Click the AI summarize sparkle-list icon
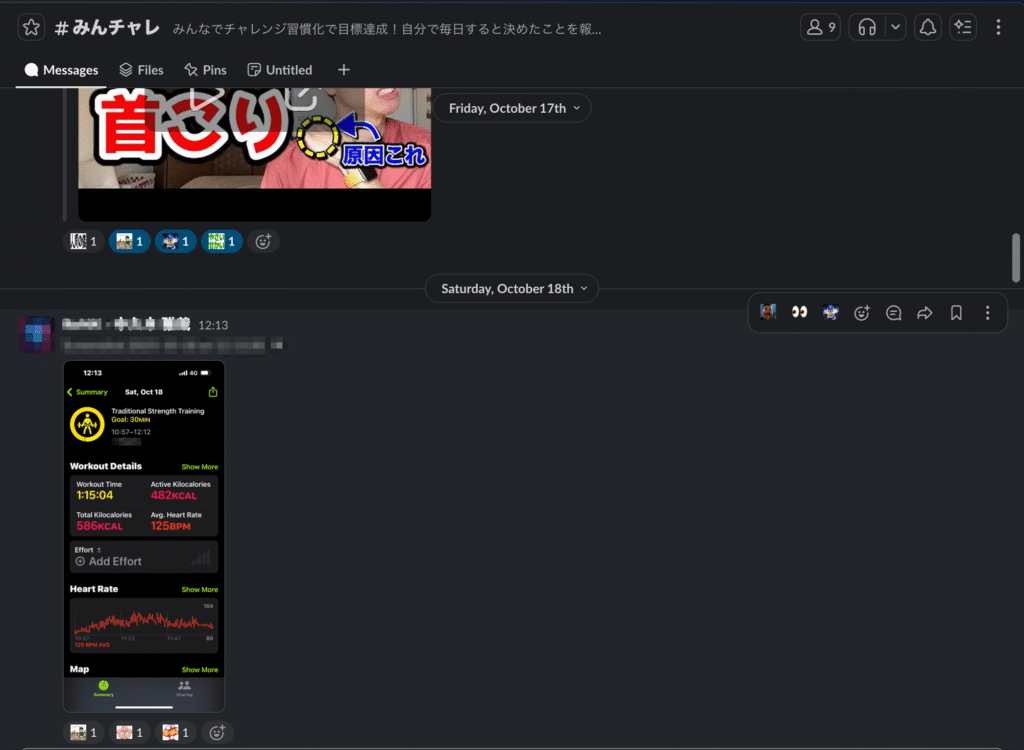 [x=963, y=28]
